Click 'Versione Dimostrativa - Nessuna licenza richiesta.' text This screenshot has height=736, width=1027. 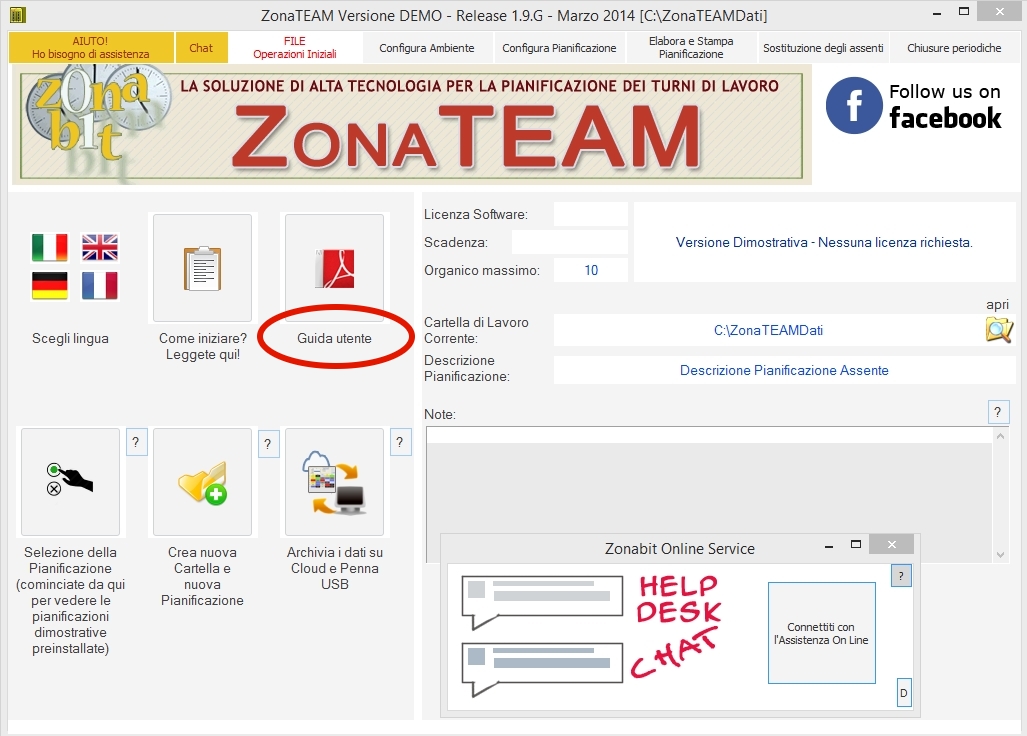coord(825,242)
